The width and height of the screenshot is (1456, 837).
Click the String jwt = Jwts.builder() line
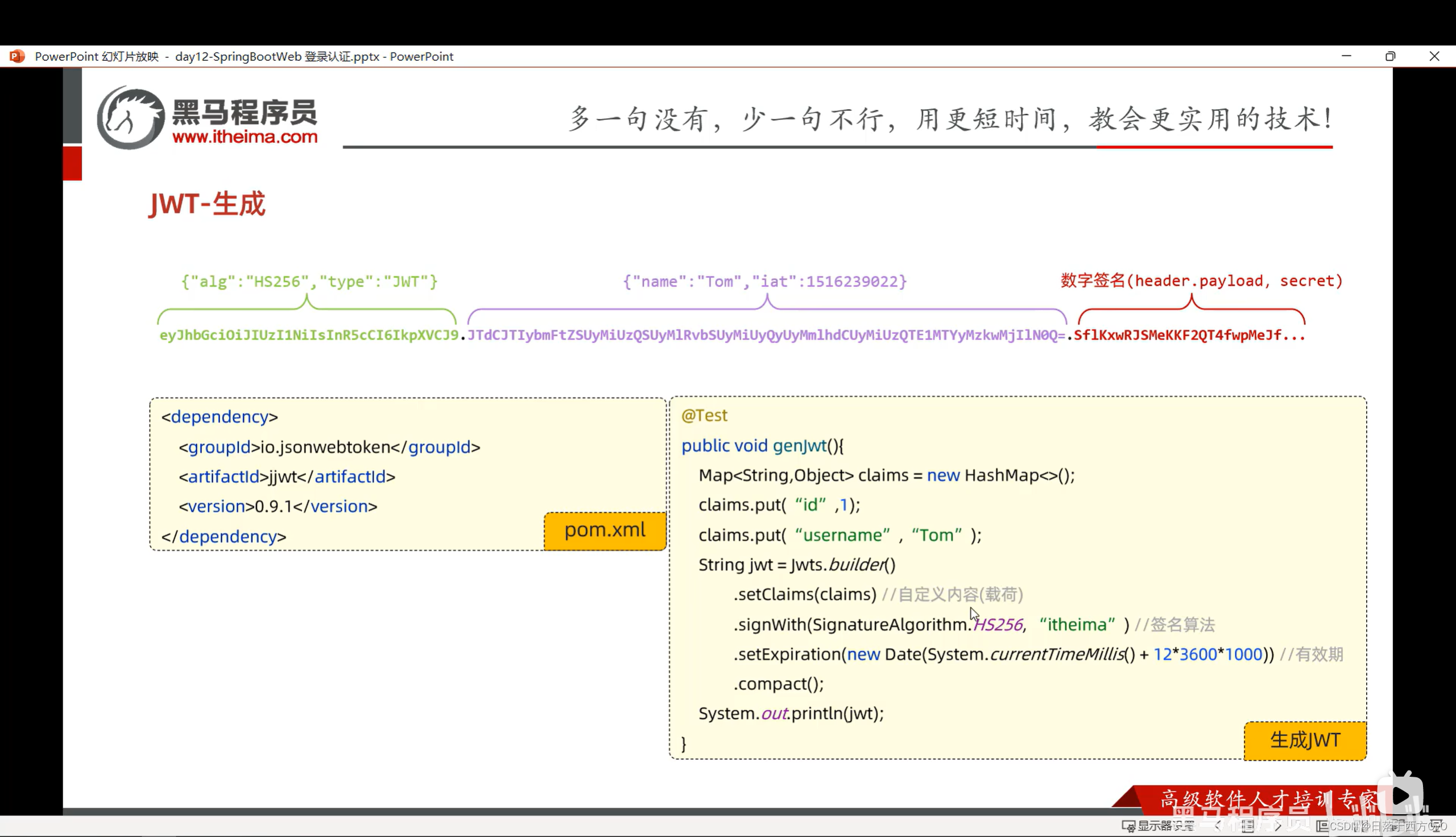click(797, 565)
